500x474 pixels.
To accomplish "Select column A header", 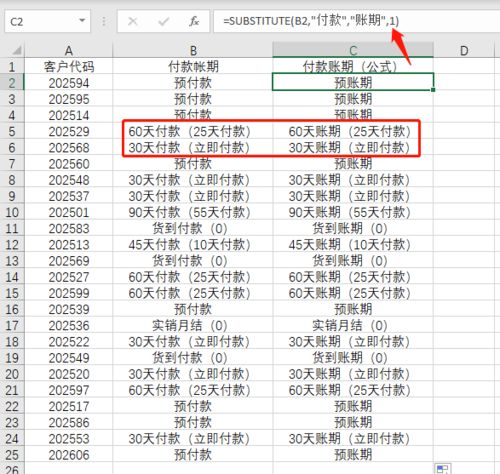I will [x=69, y=50].
